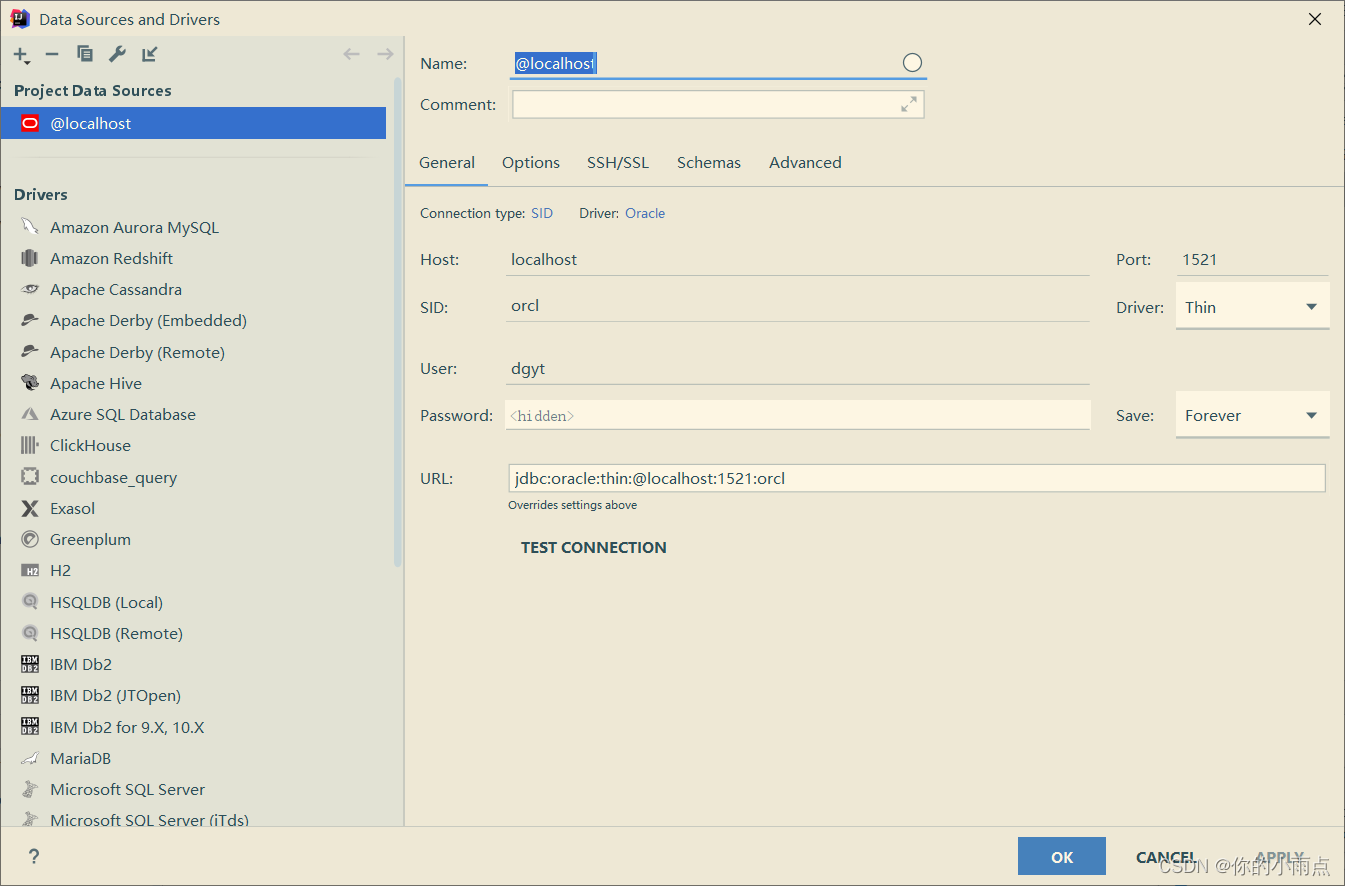
Task: Click the drivers list vertical scrollbar
Action: [x=398, y=320]
